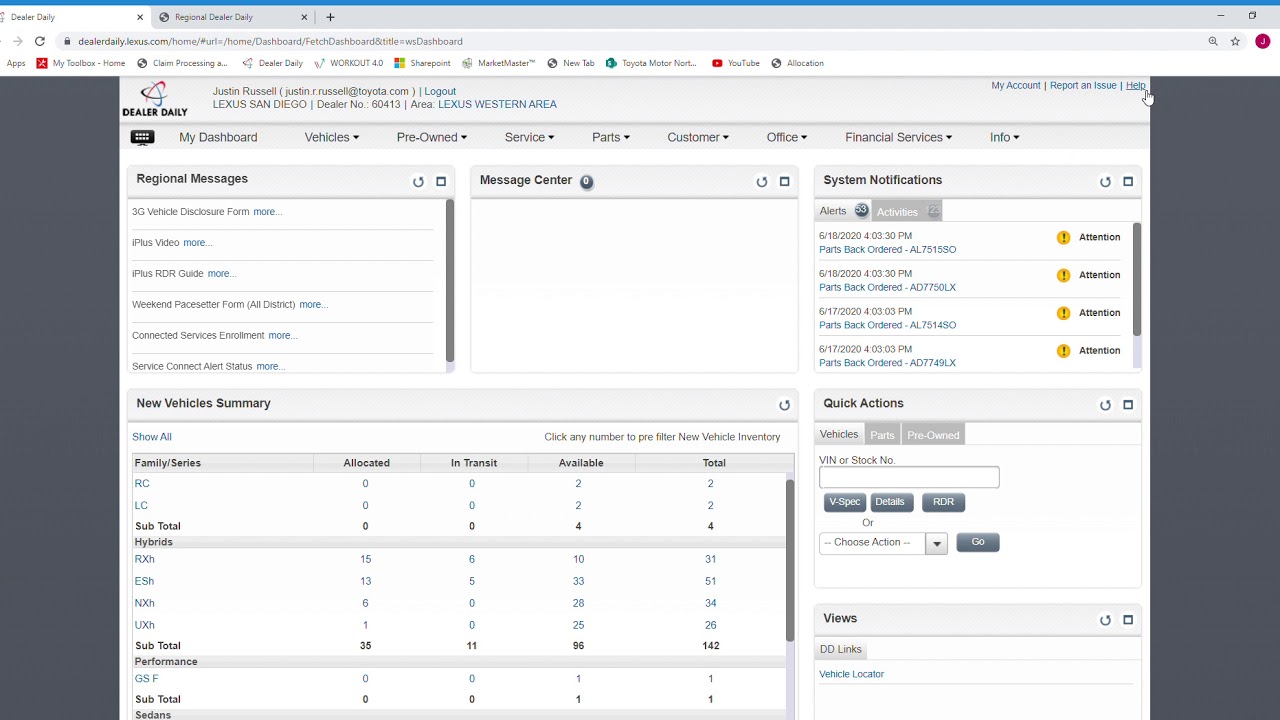
Task: Maximize the Views panel
Action: [x=1128, y=620]
